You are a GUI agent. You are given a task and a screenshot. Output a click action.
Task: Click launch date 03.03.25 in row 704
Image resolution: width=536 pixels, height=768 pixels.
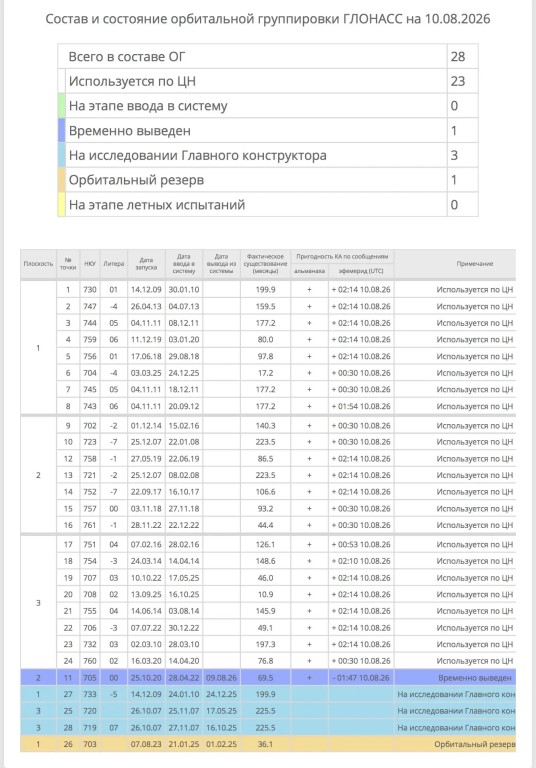146,373
